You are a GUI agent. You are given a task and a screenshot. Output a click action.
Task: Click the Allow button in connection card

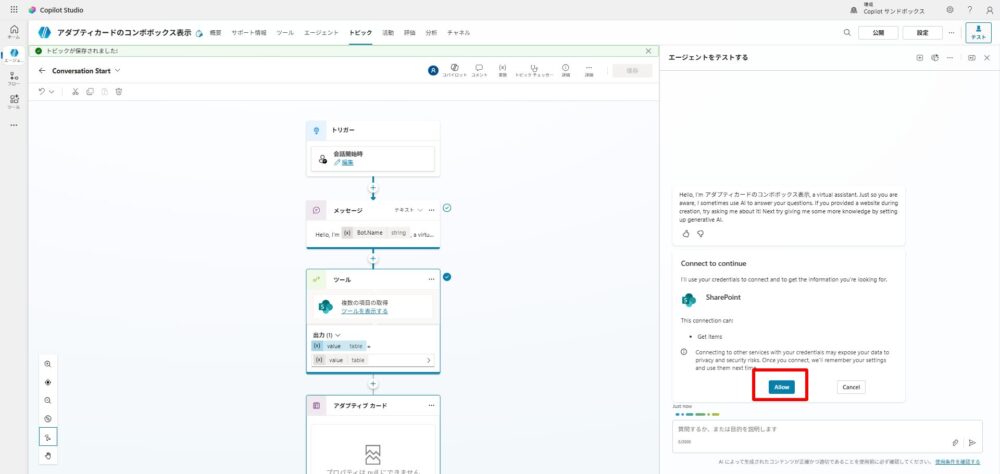point(782,387)
